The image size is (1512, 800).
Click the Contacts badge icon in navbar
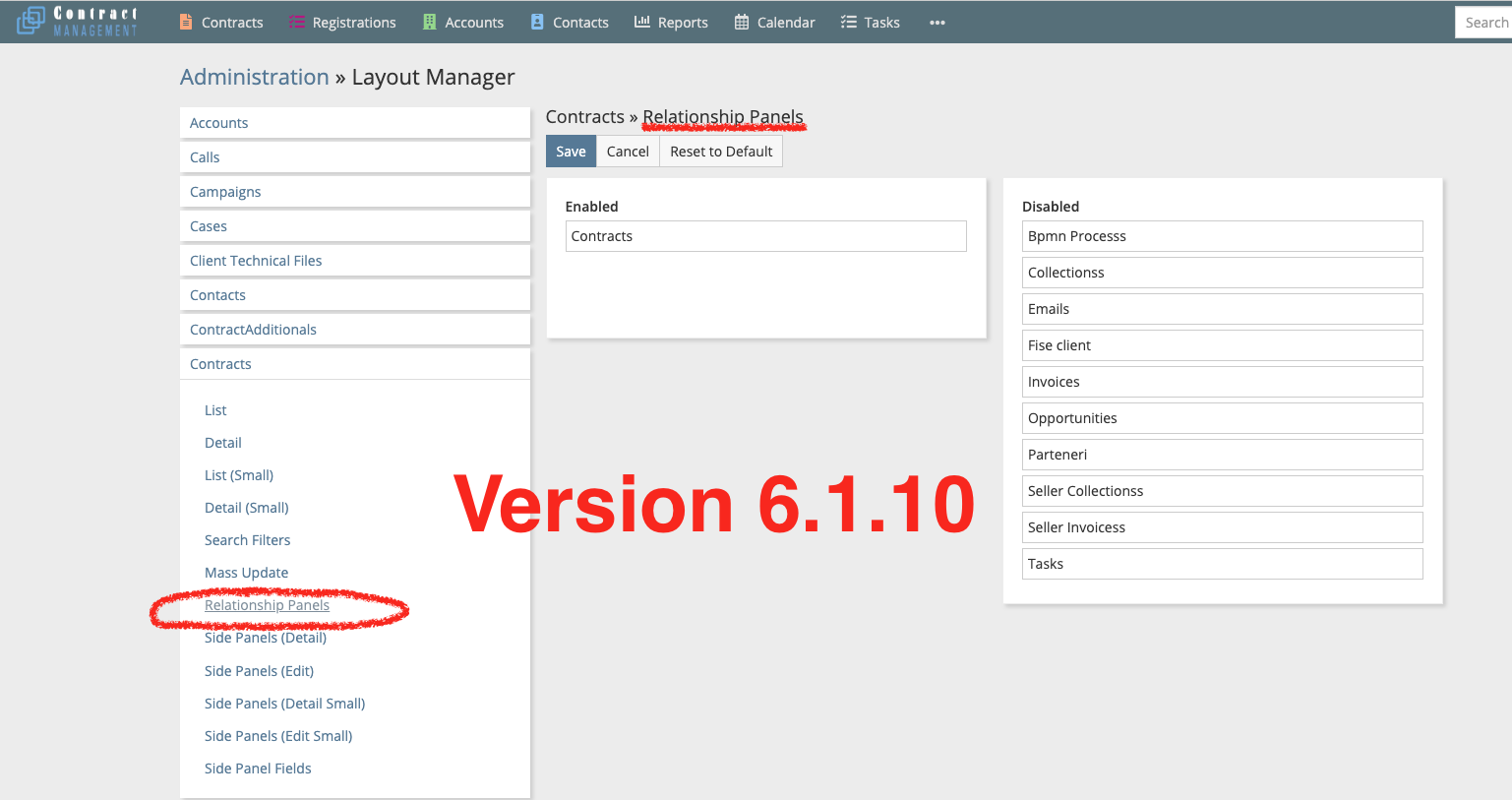[x=537, y=22]
